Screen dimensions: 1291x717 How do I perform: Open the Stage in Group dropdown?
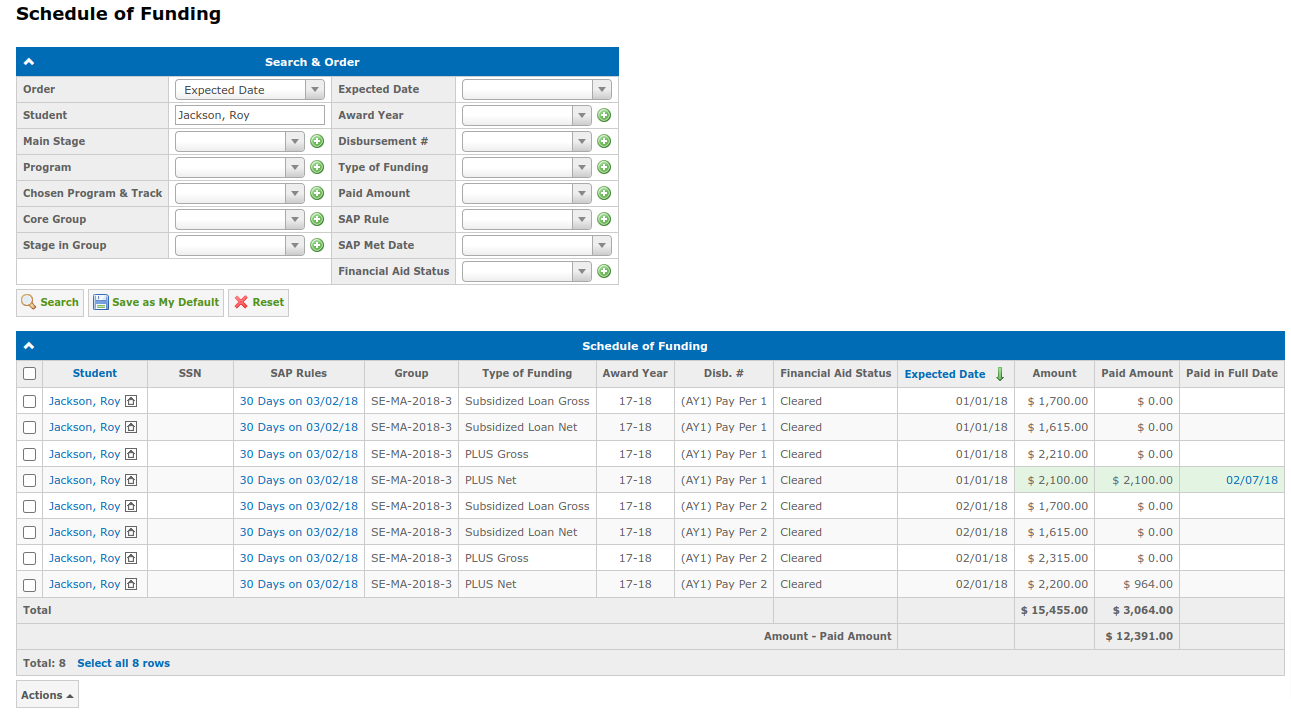coord(240,245)
